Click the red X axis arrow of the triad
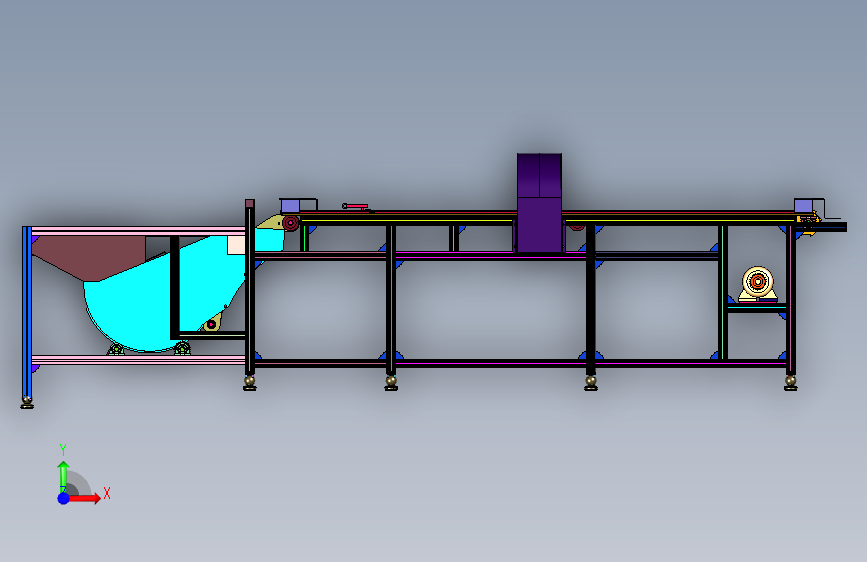 tap(84, 498)
